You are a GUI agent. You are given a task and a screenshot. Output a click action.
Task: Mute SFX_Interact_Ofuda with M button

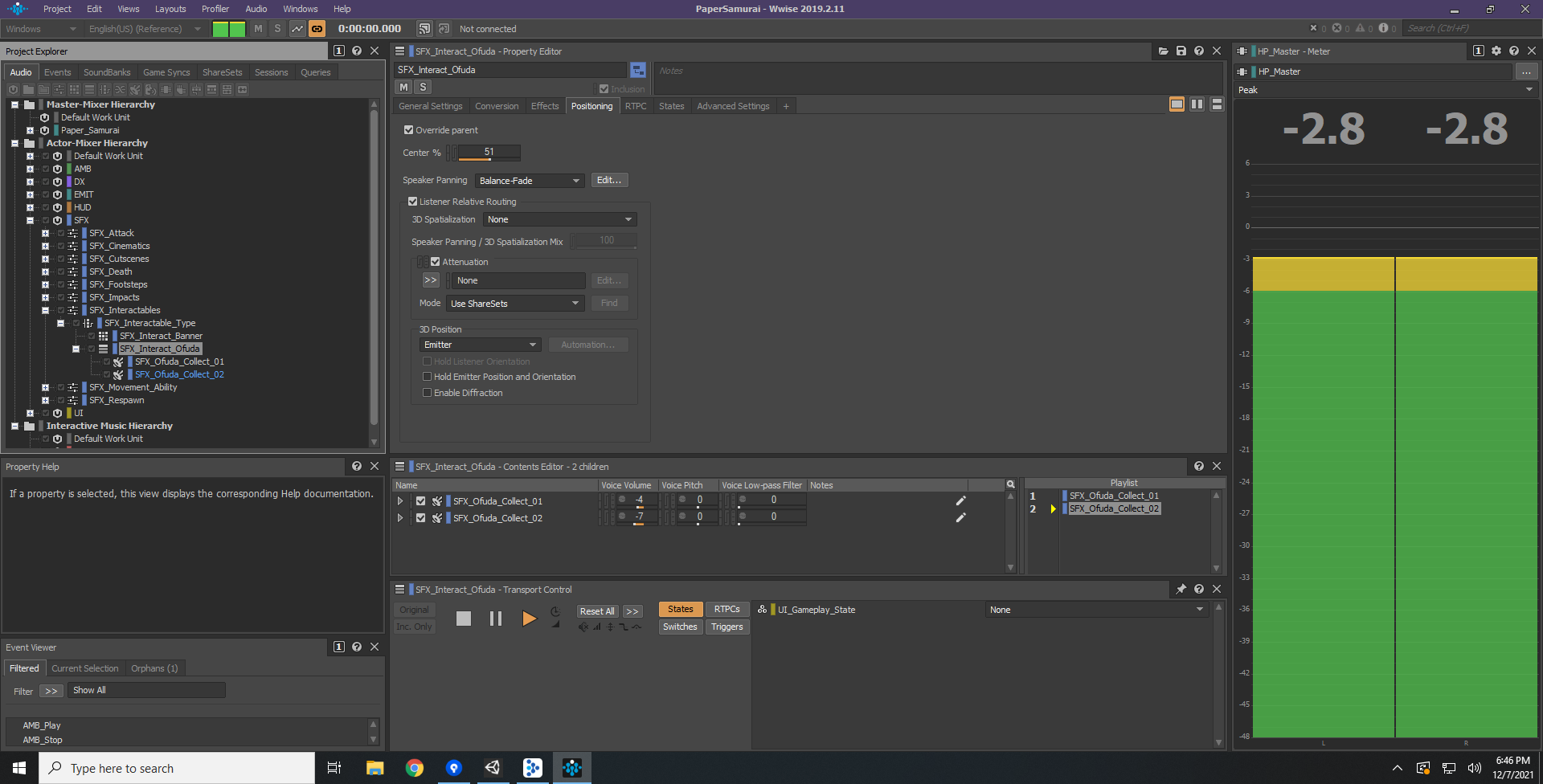click(403, 87)
